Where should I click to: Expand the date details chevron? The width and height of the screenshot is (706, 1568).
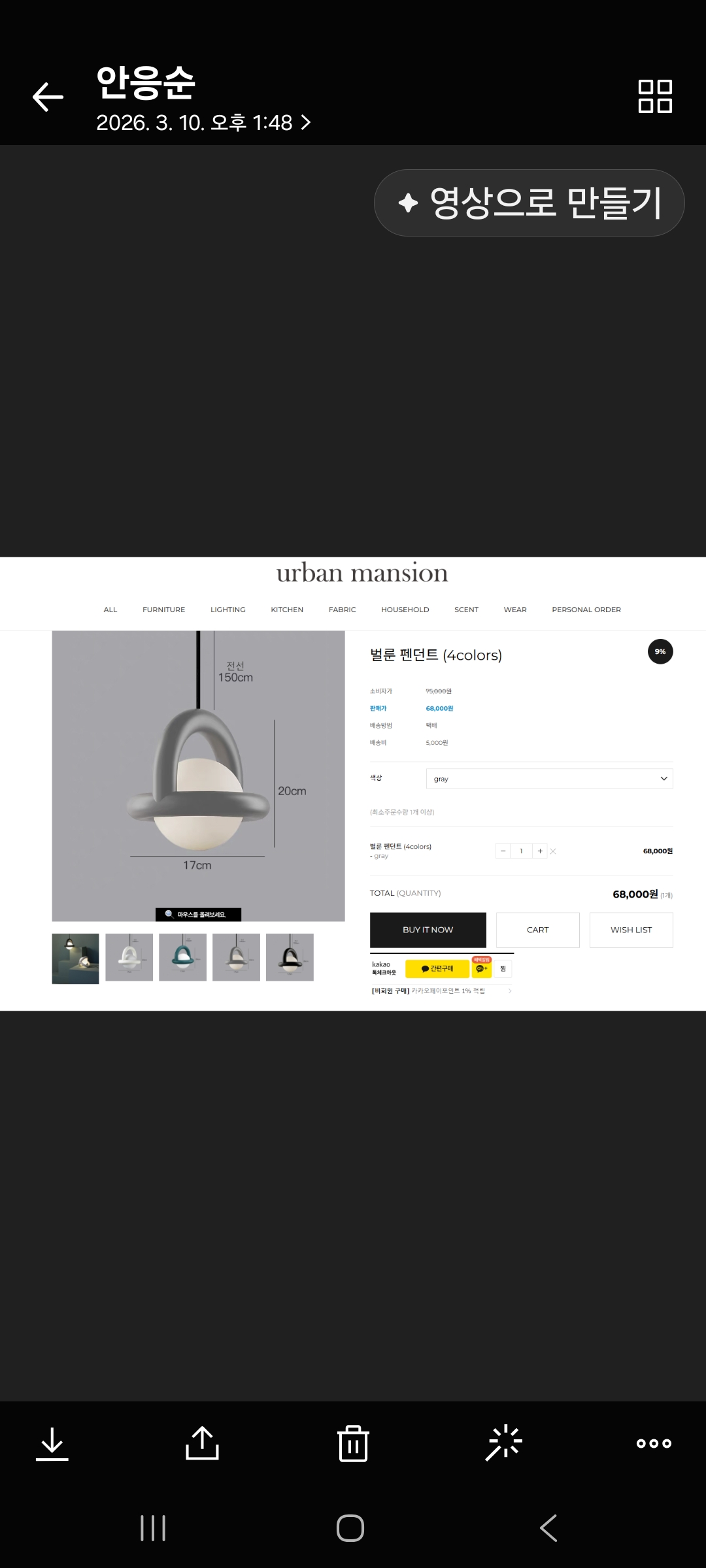(305, 123)
